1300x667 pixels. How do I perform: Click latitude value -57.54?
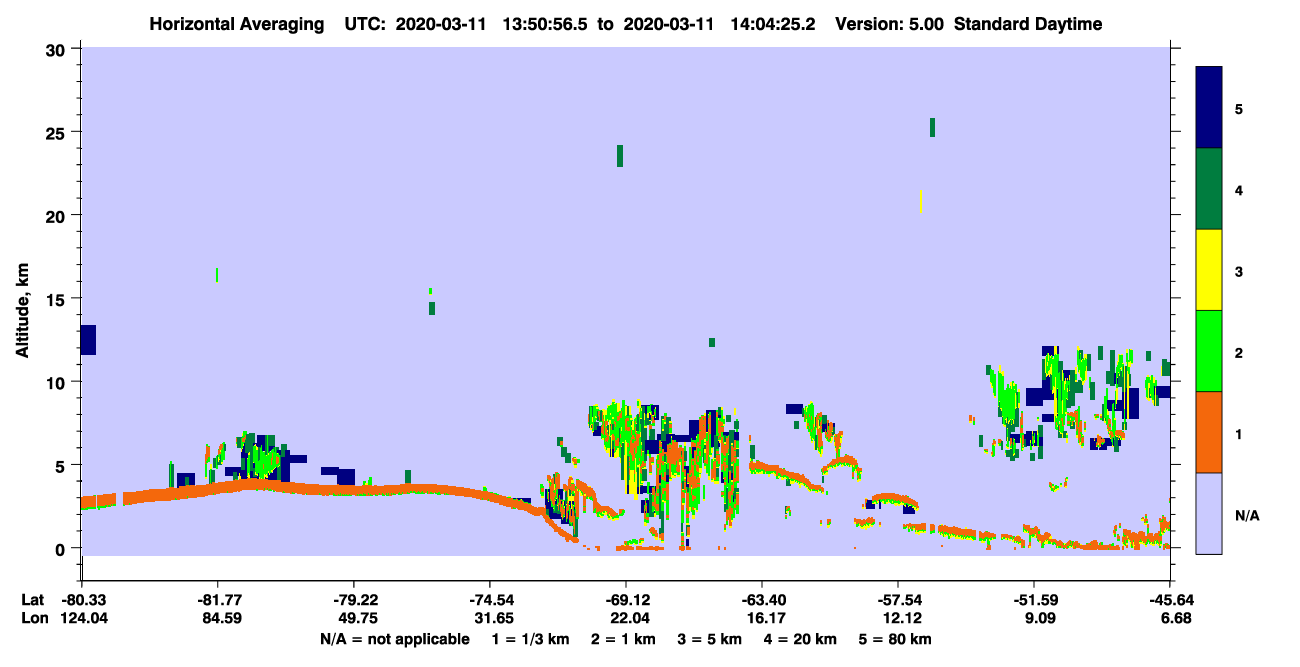pos(898,600)
